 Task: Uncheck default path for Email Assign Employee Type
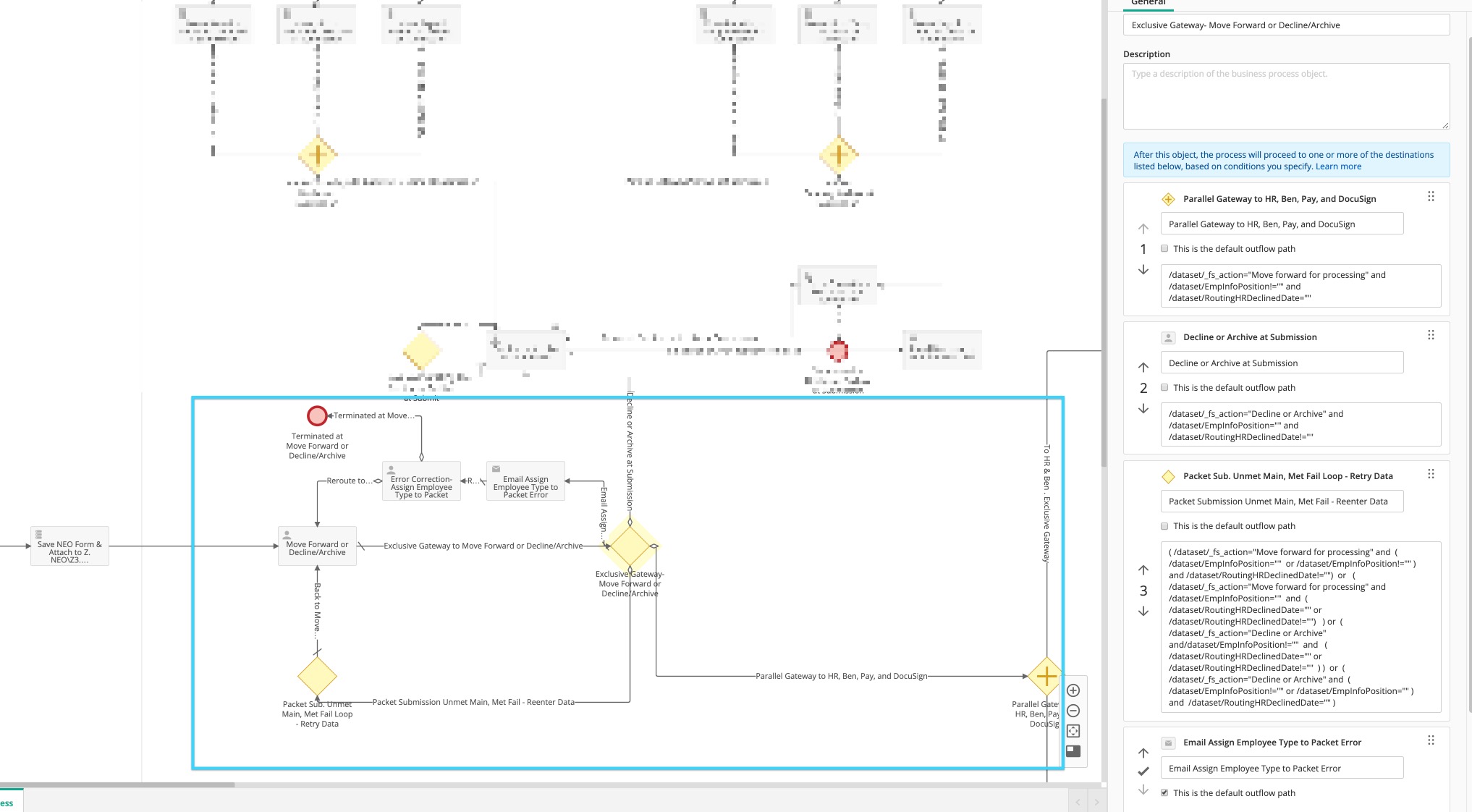[1164, 792]
